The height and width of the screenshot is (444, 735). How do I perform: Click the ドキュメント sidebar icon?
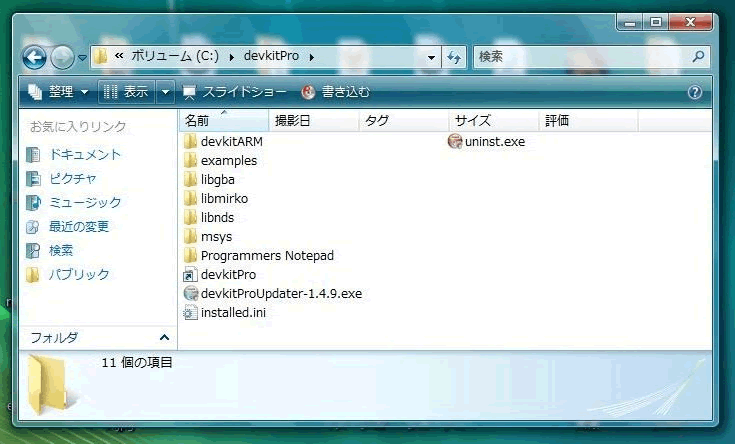(33, 154)
